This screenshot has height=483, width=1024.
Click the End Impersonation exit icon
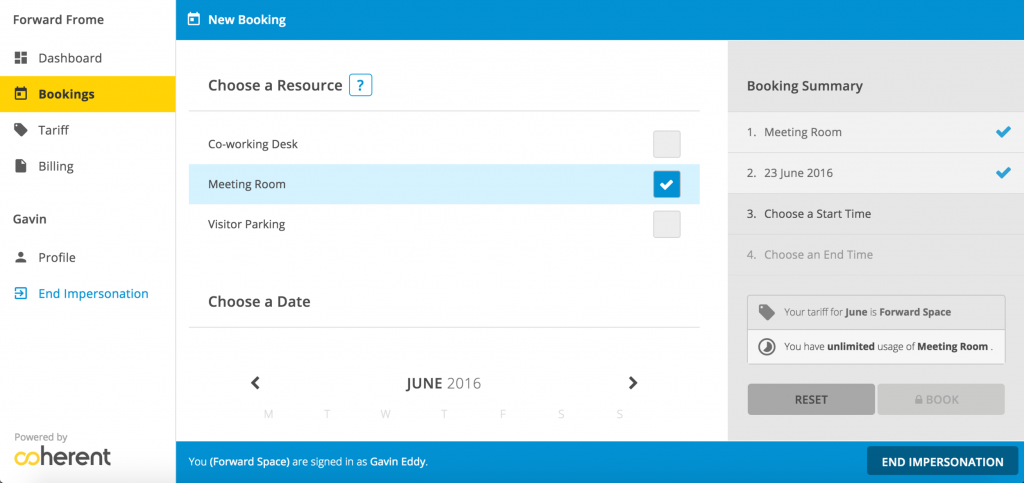click(21, 293)
